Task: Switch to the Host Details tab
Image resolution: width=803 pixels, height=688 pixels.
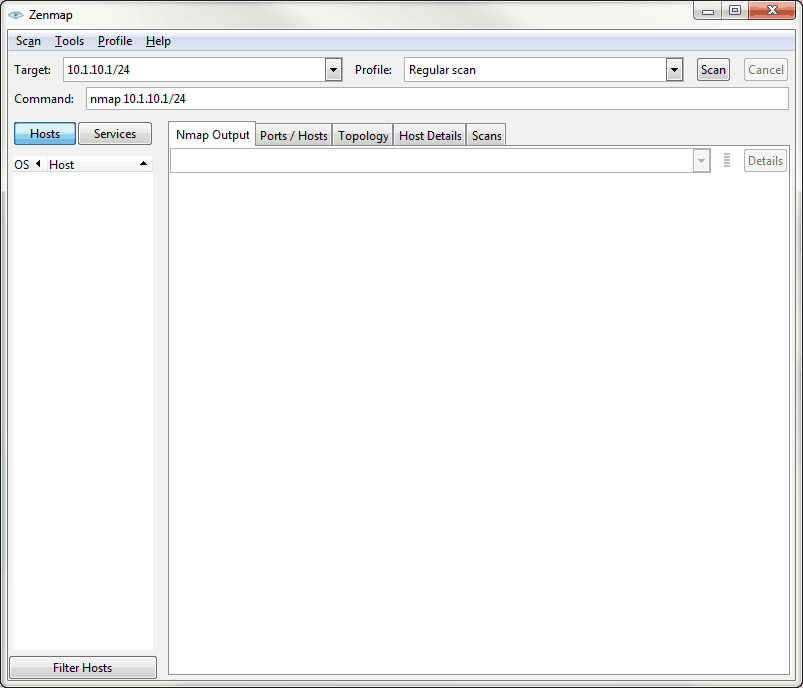Action: pos(430,136)
